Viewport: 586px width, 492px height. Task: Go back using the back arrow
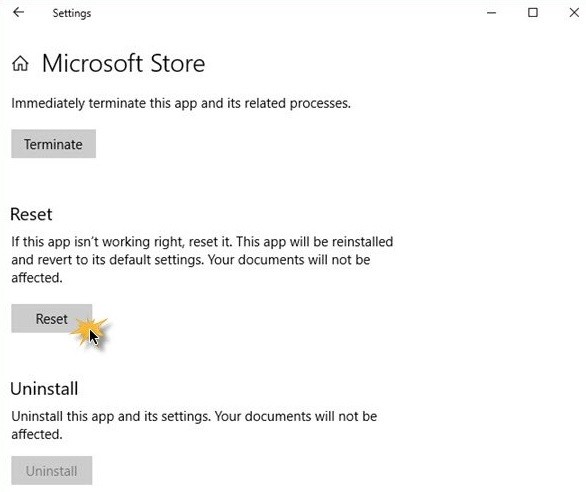click(x=18, y=13)
